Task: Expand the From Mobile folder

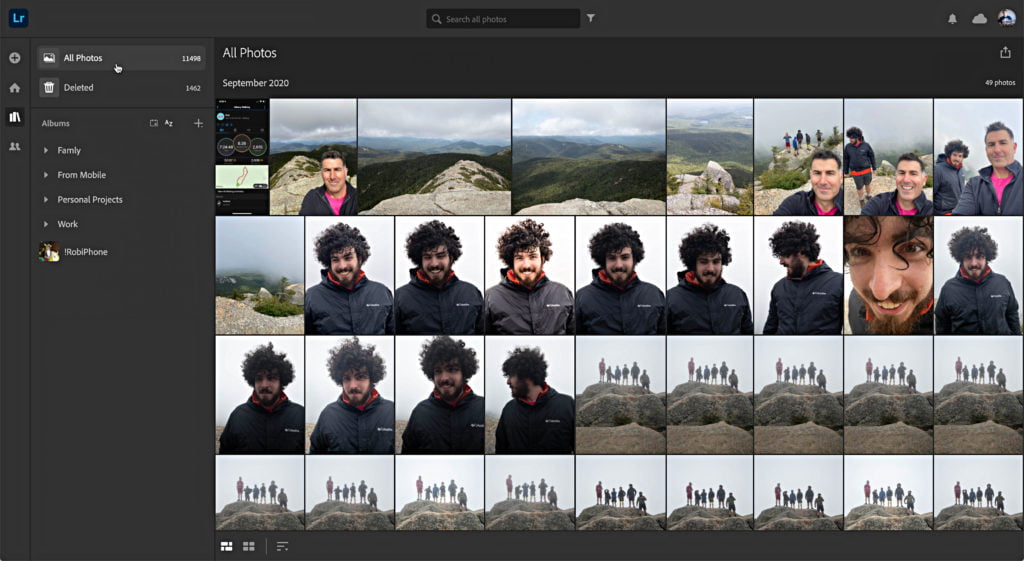Action: 46,175
